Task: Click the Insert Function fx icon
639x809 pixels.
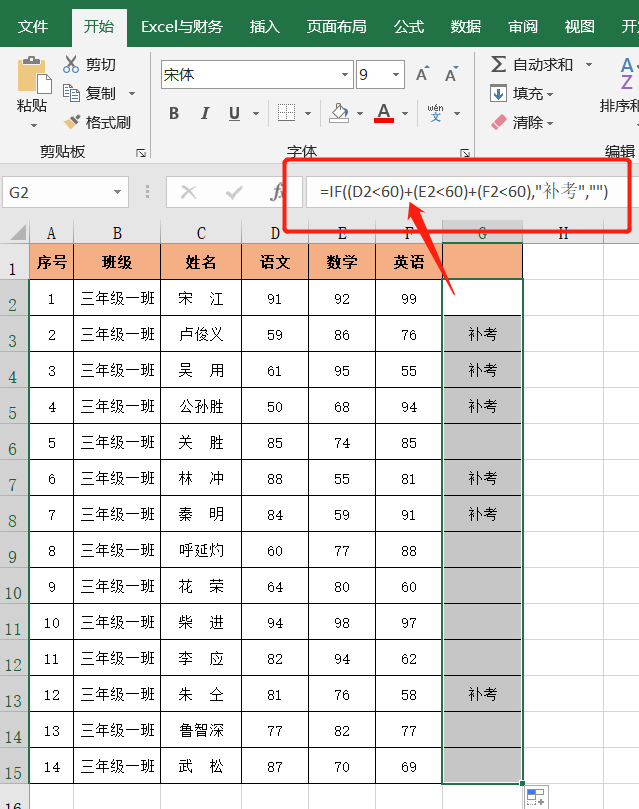Action: point(277,192)
